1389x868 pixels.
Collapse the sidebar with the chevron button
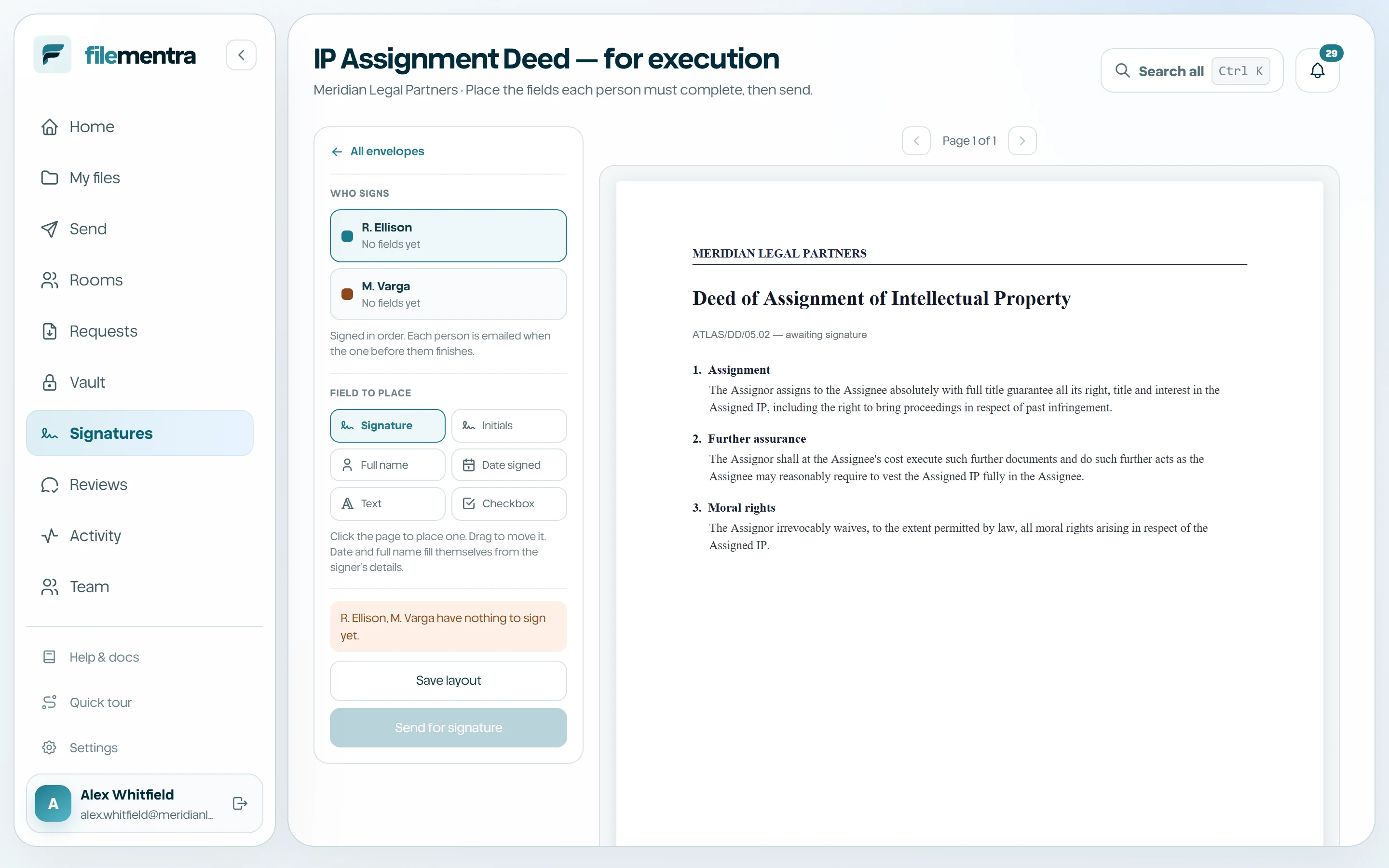pyautogui.click(x=241, y=55)
